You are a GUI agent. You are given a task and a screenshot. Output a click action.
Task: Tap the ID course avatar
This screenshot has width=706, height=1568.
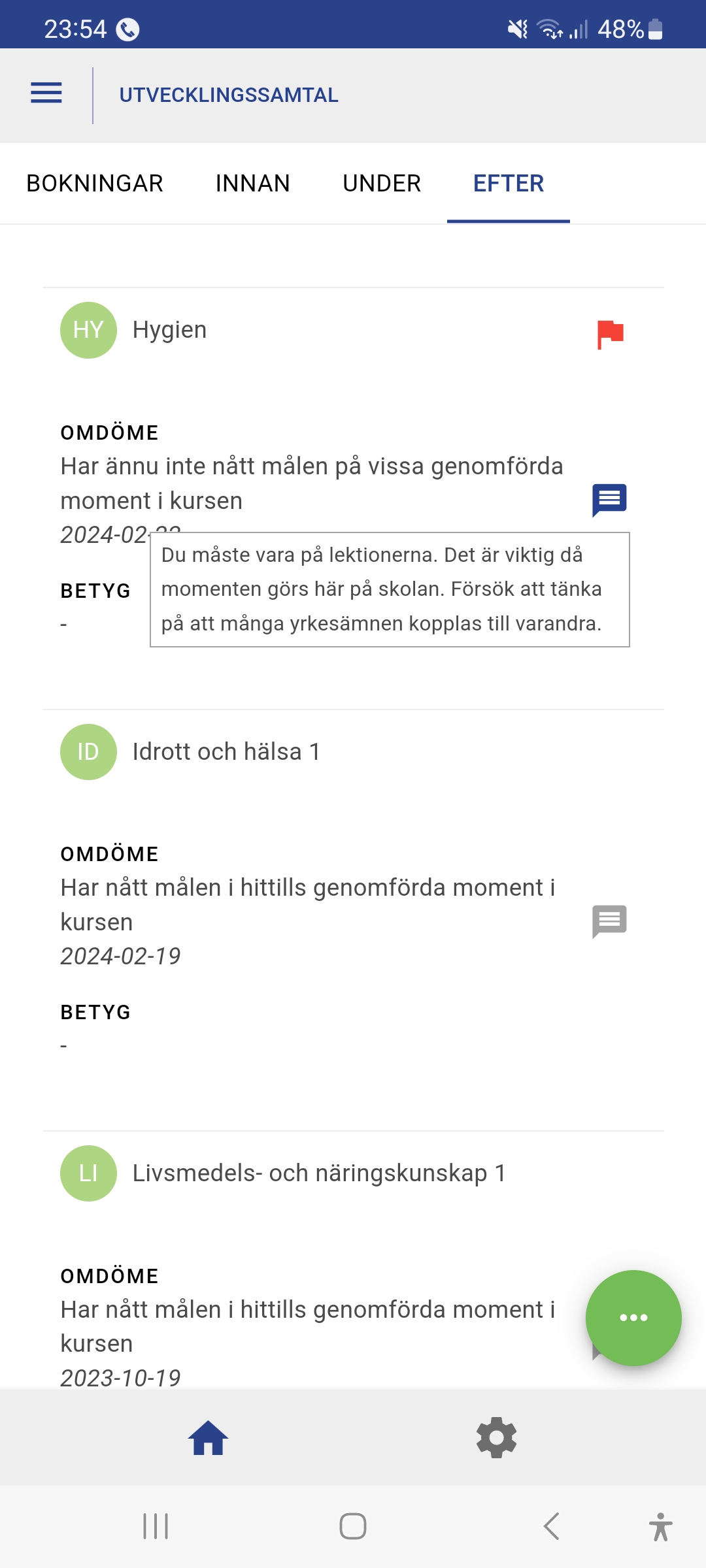88,752
